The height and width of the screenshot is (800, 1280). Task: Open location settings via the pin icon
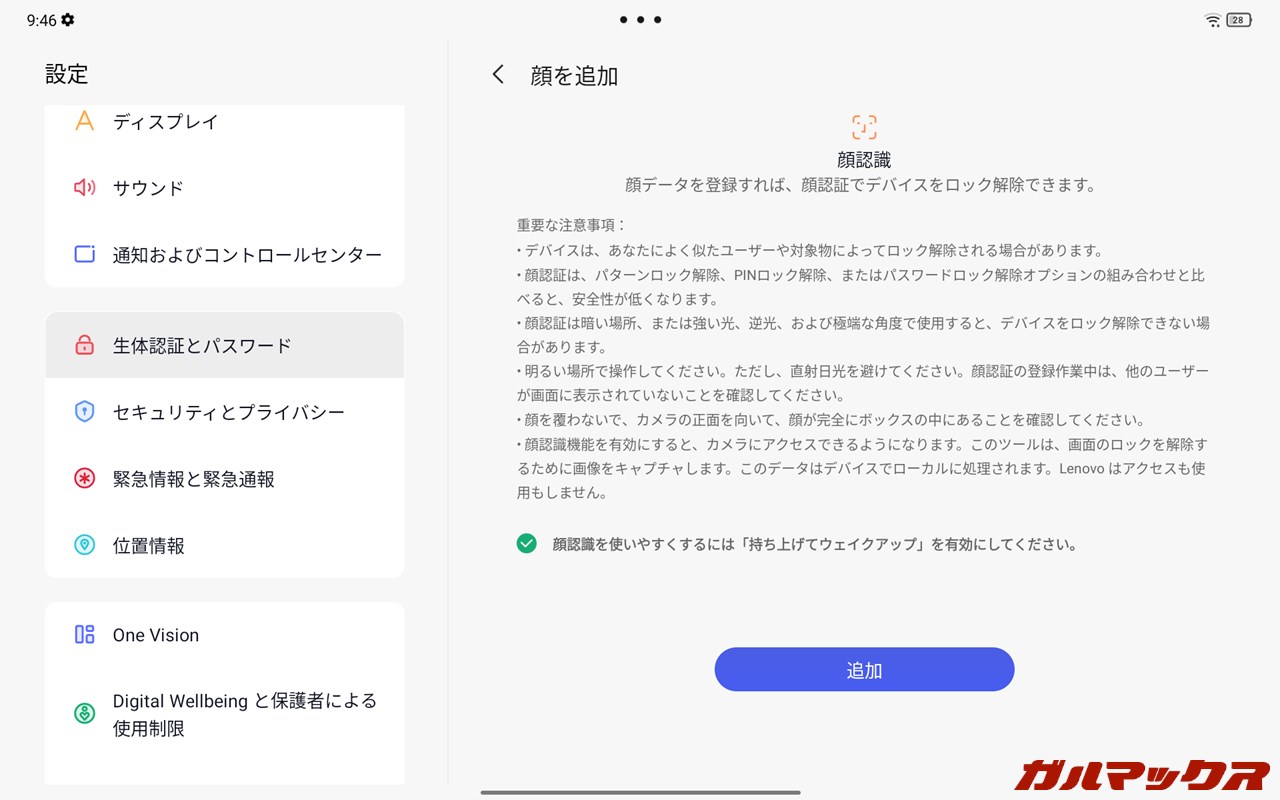84,545
